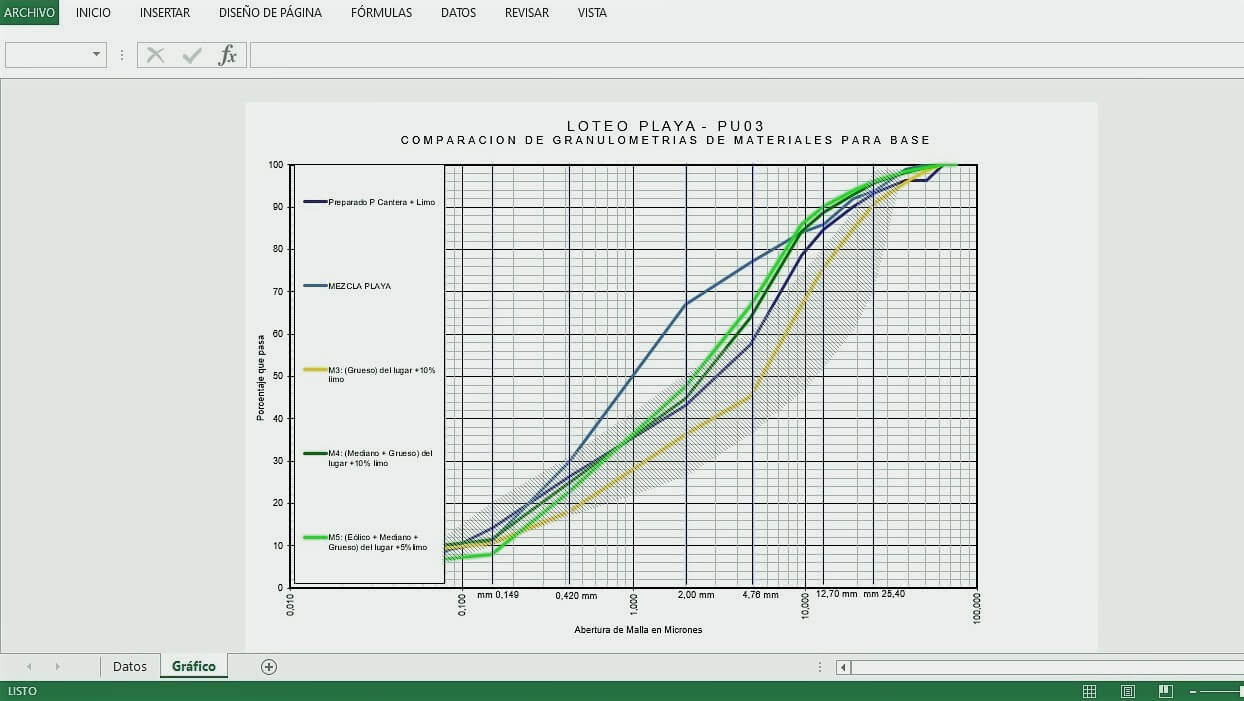Open the FÓRMULAS ribbon tab
The image size is (1244, 701).
point(381,13)
